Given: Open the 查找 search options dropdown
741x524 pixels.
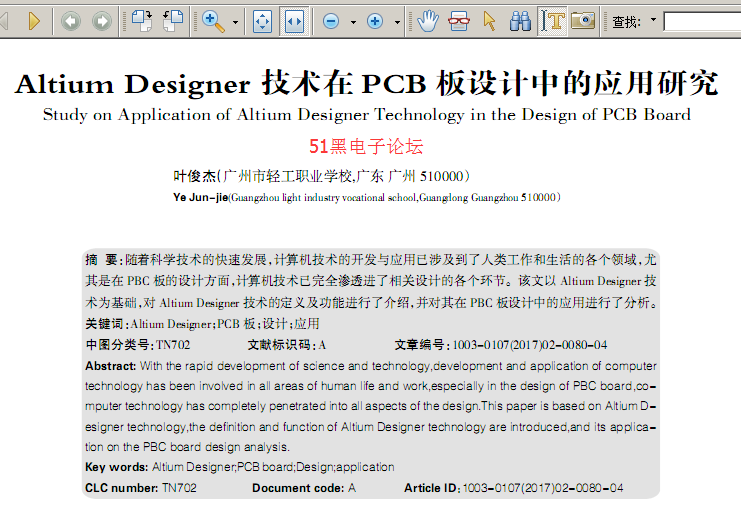Looking at the screenshot, I should (x=654, y=20).
